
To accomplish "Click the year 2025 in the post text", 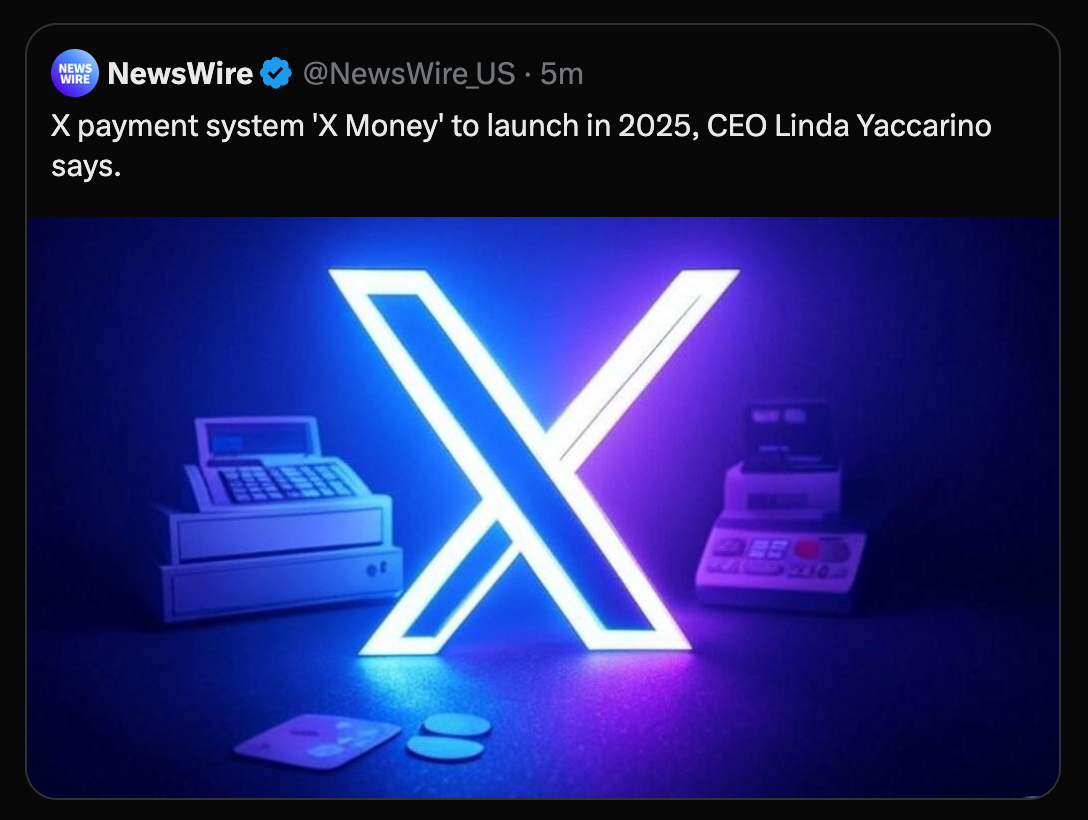I will coord(658,126).
